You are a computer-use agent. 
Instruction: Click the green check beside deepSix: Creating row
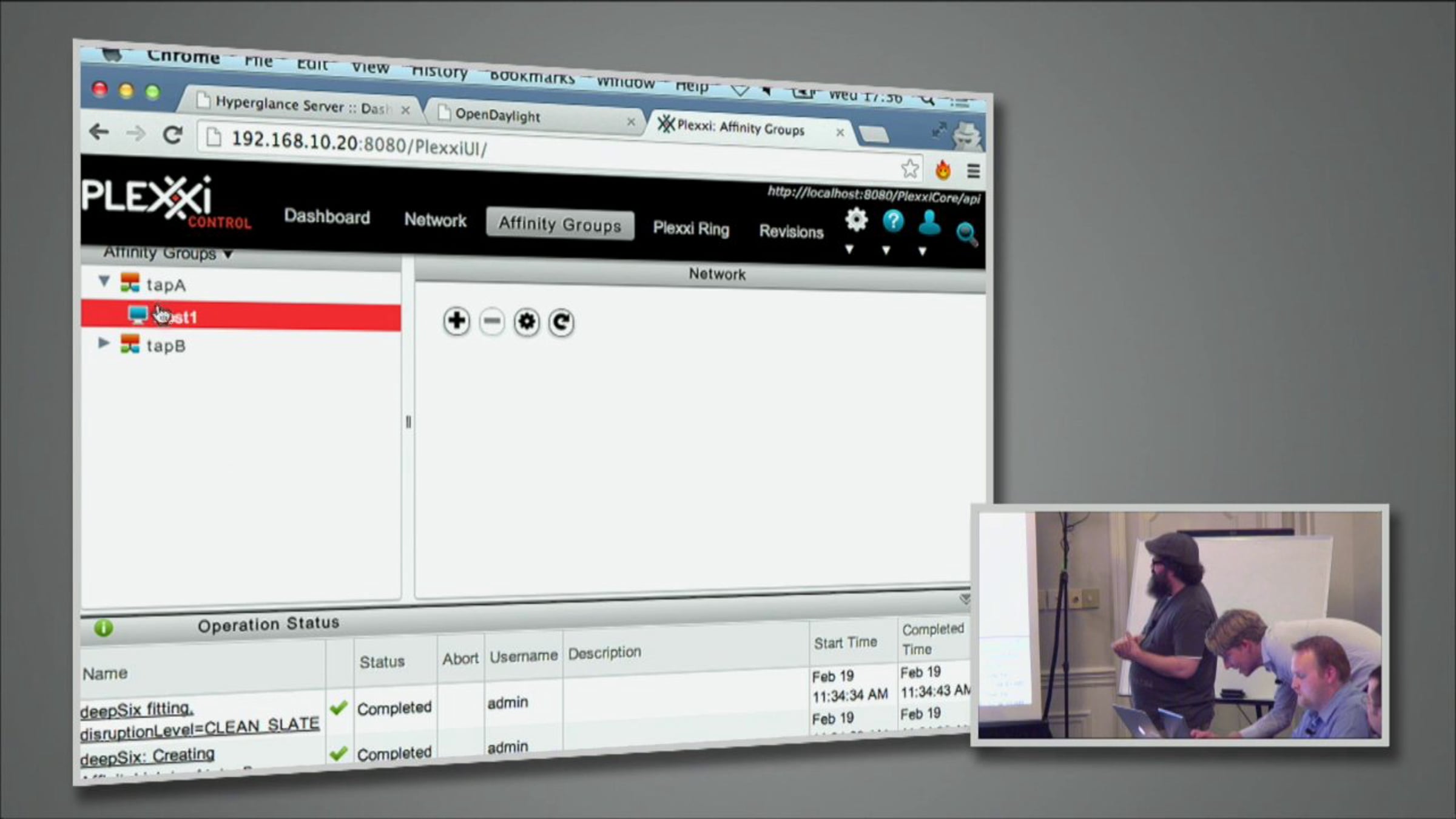click(339, 753)
